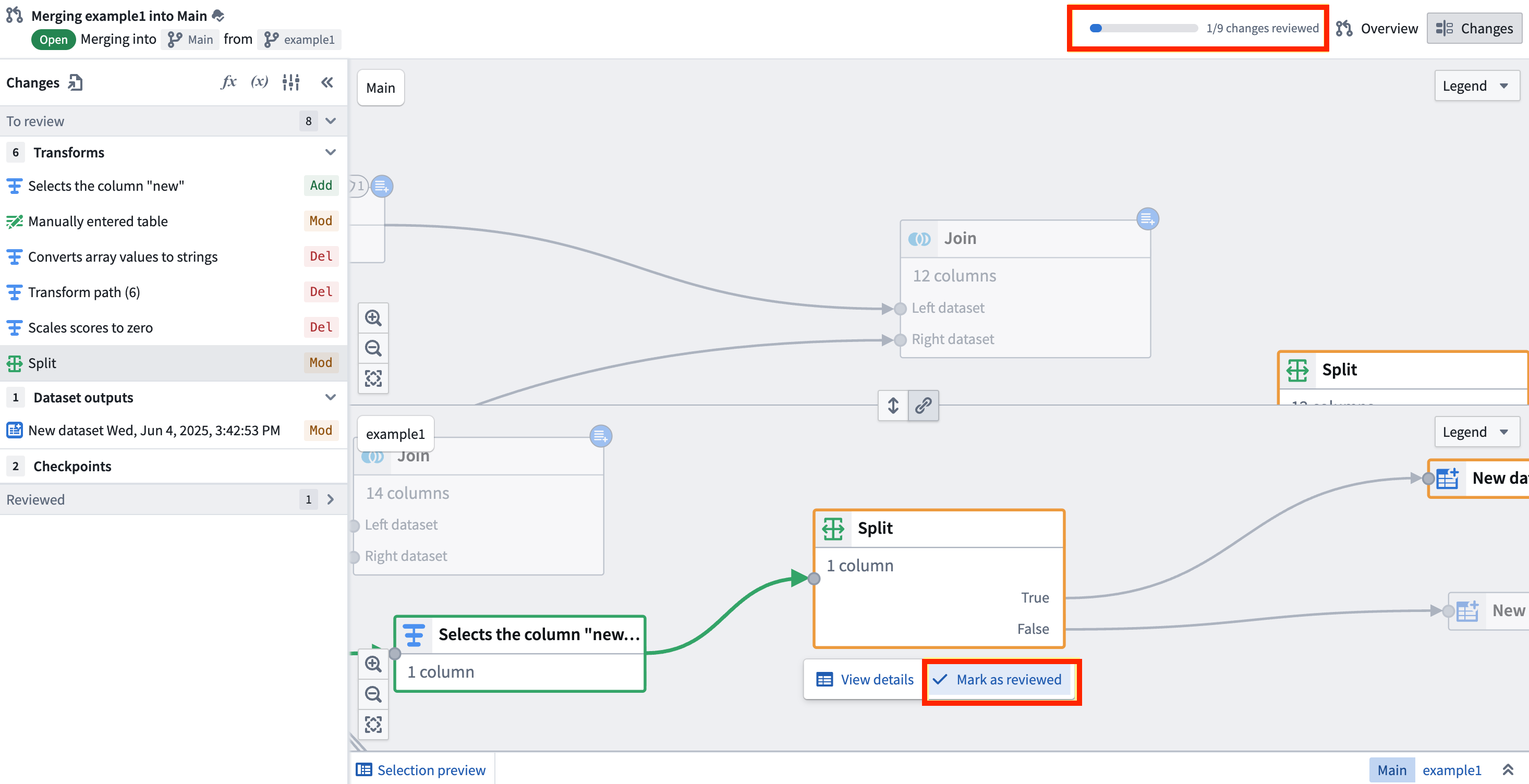Screen dimensions: 1529x784
Task: Select the link icon between the two graph panes
Action: (923, 406)
